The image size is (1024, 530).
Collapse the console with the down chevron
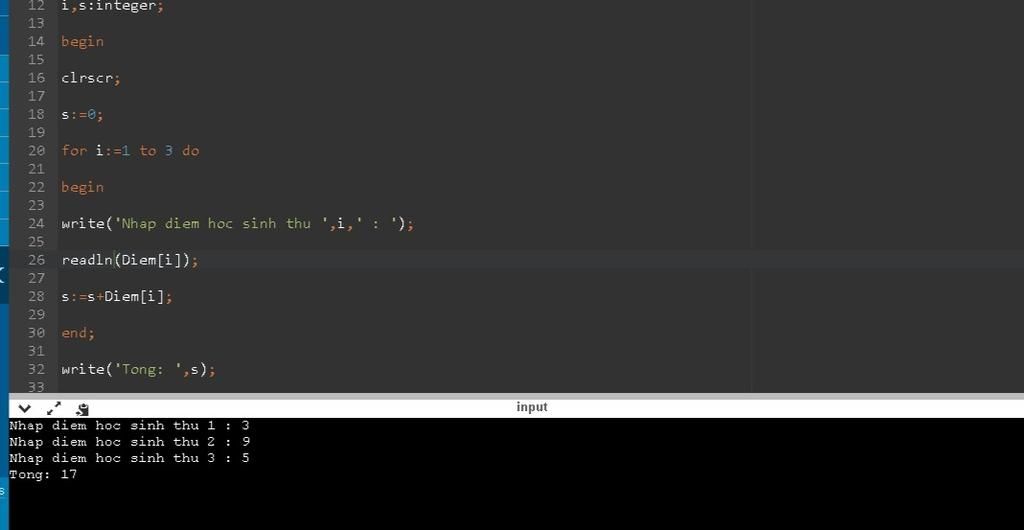(24, 409)
